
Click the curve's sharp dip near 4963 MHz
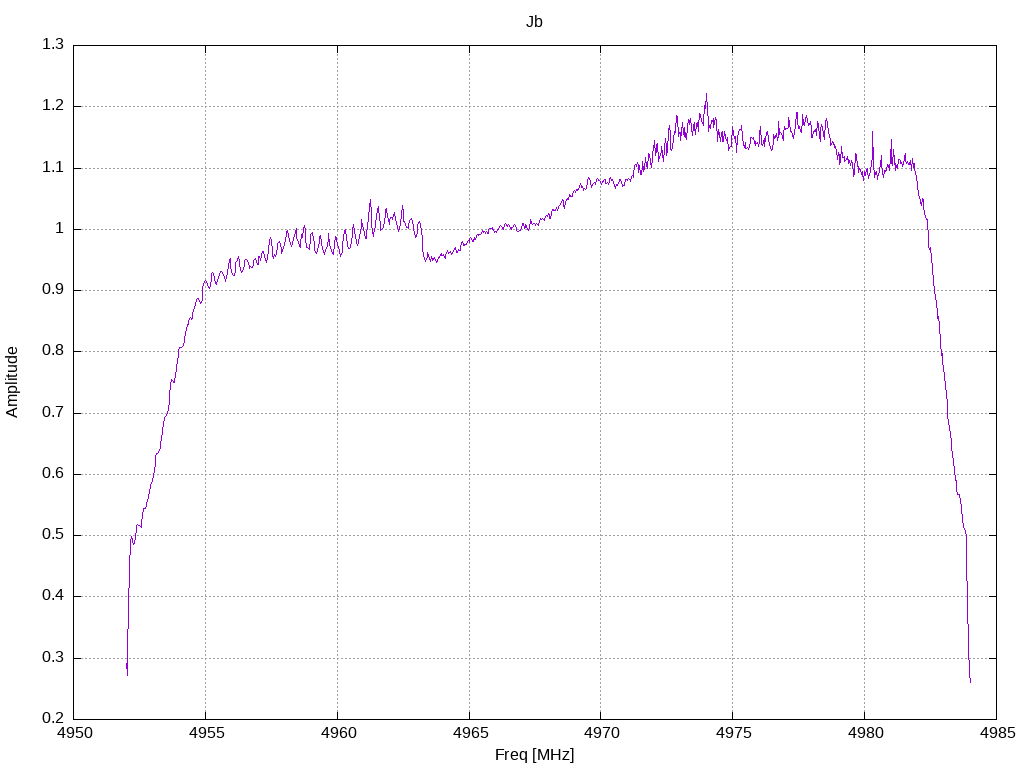425,258
